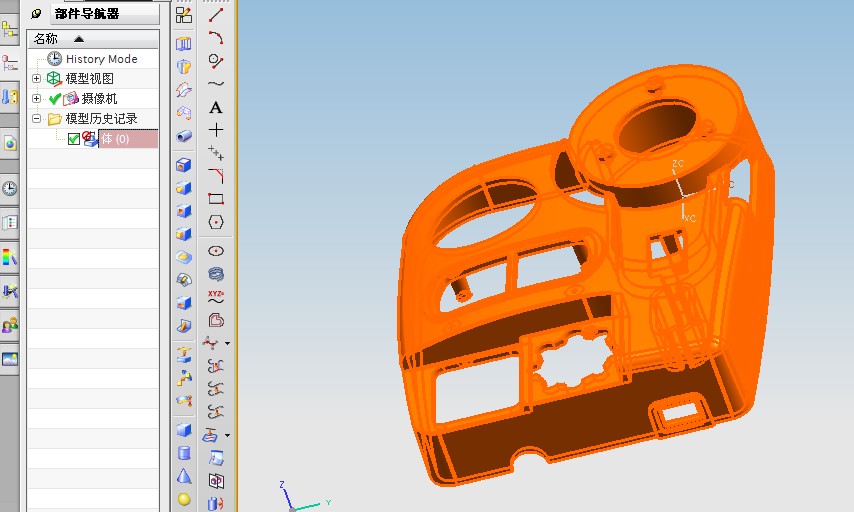Toggle the 体 (0) body checkbox

click(x=74, y=139)
